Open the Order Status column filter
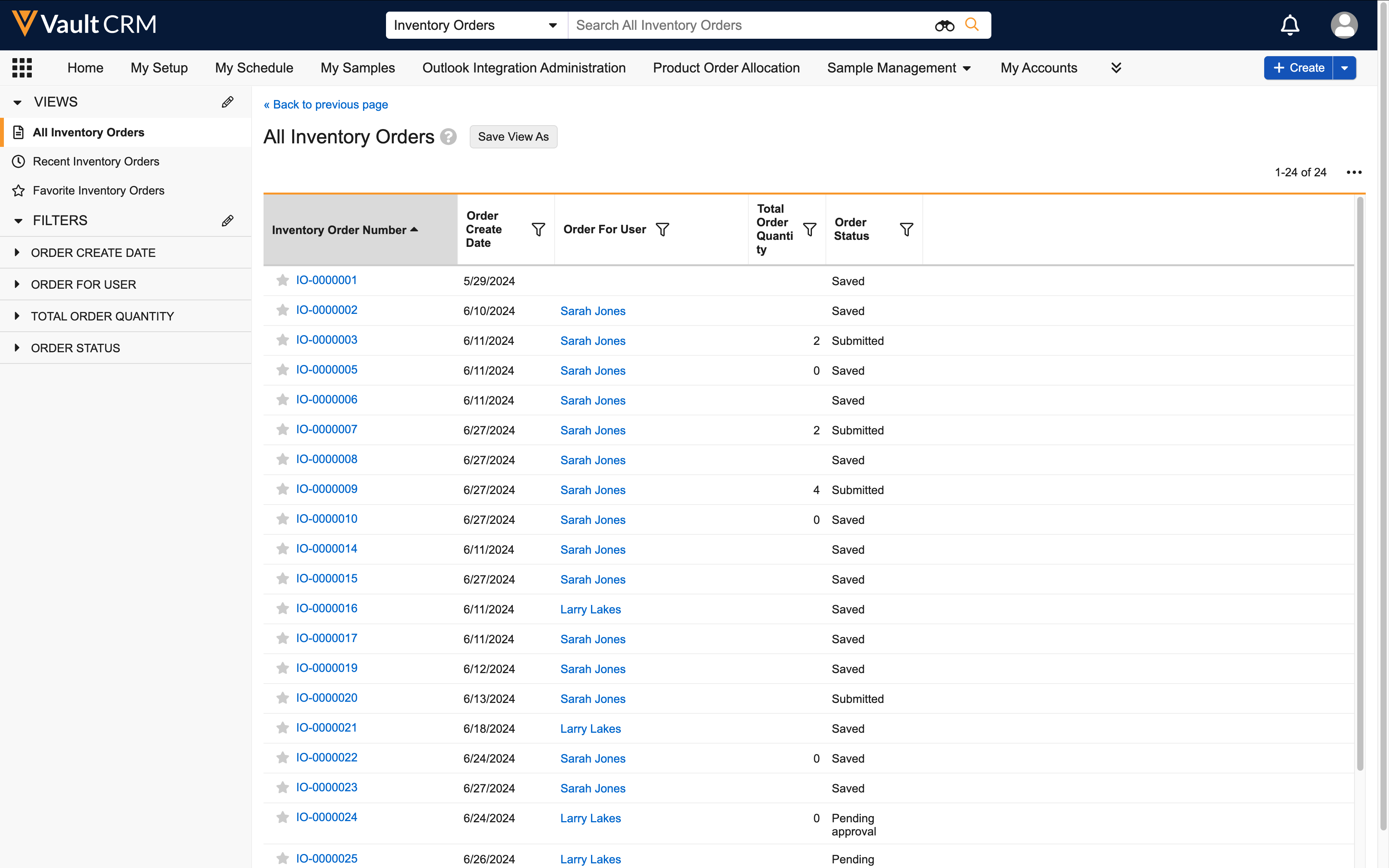This screenshot has width=1389, height=868. (906, 230)
